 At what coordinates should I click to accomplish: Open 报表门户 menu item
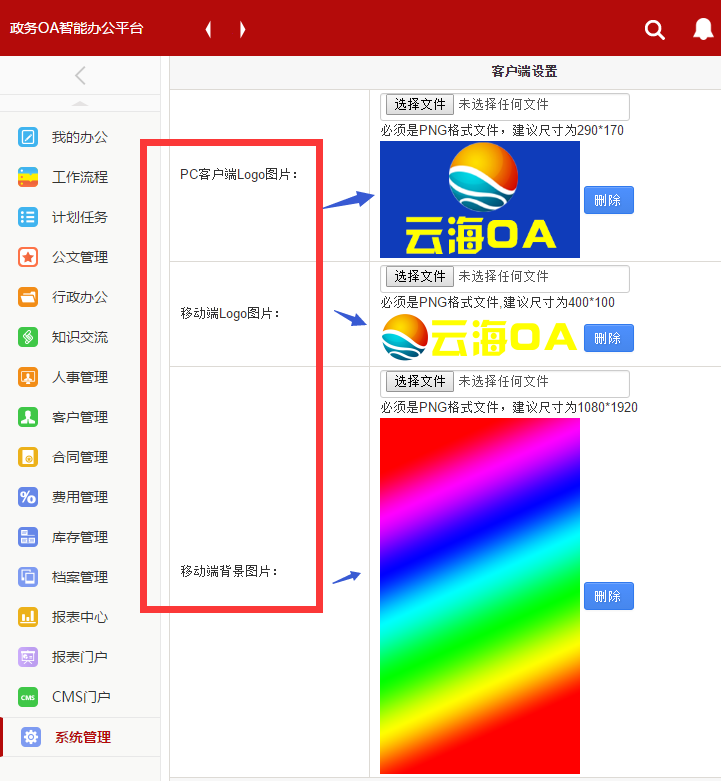(x=80, y=657)
